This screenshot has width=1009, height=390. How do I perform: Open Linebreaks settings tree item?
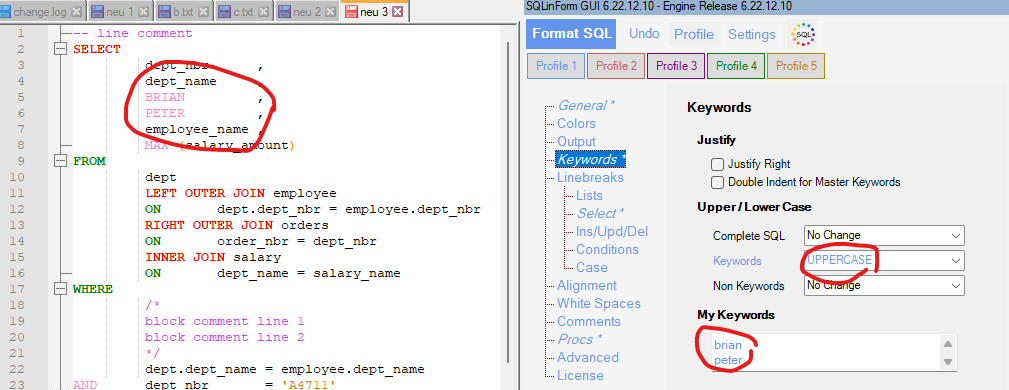(590, 178)
